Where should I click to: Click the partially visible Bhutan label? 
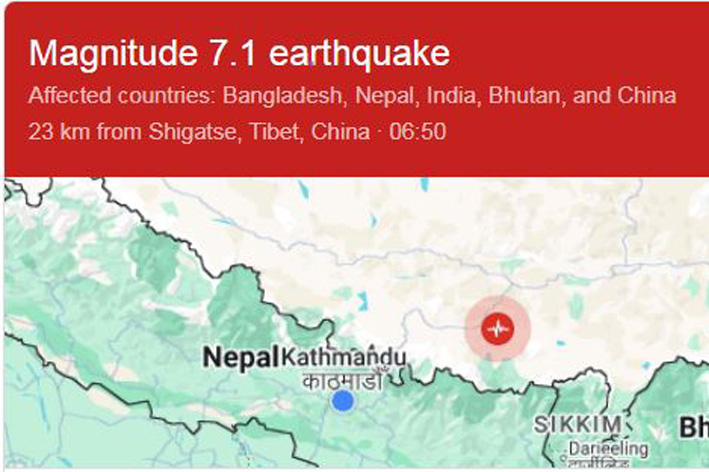tap(693, 428)
